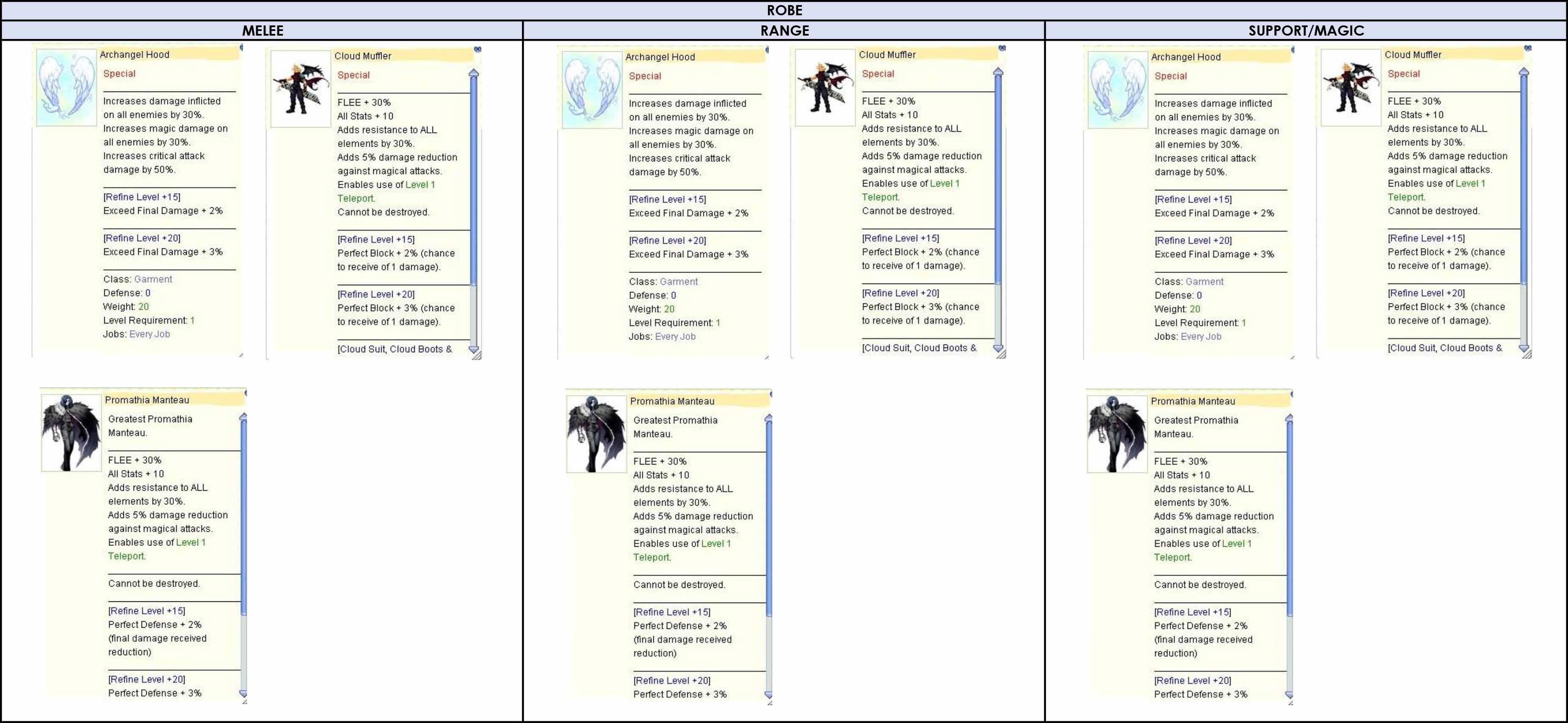Click [Refine Level +20] in RANGE Archangel Hood
Screen dimensions: 1568x723
[668, 240]
